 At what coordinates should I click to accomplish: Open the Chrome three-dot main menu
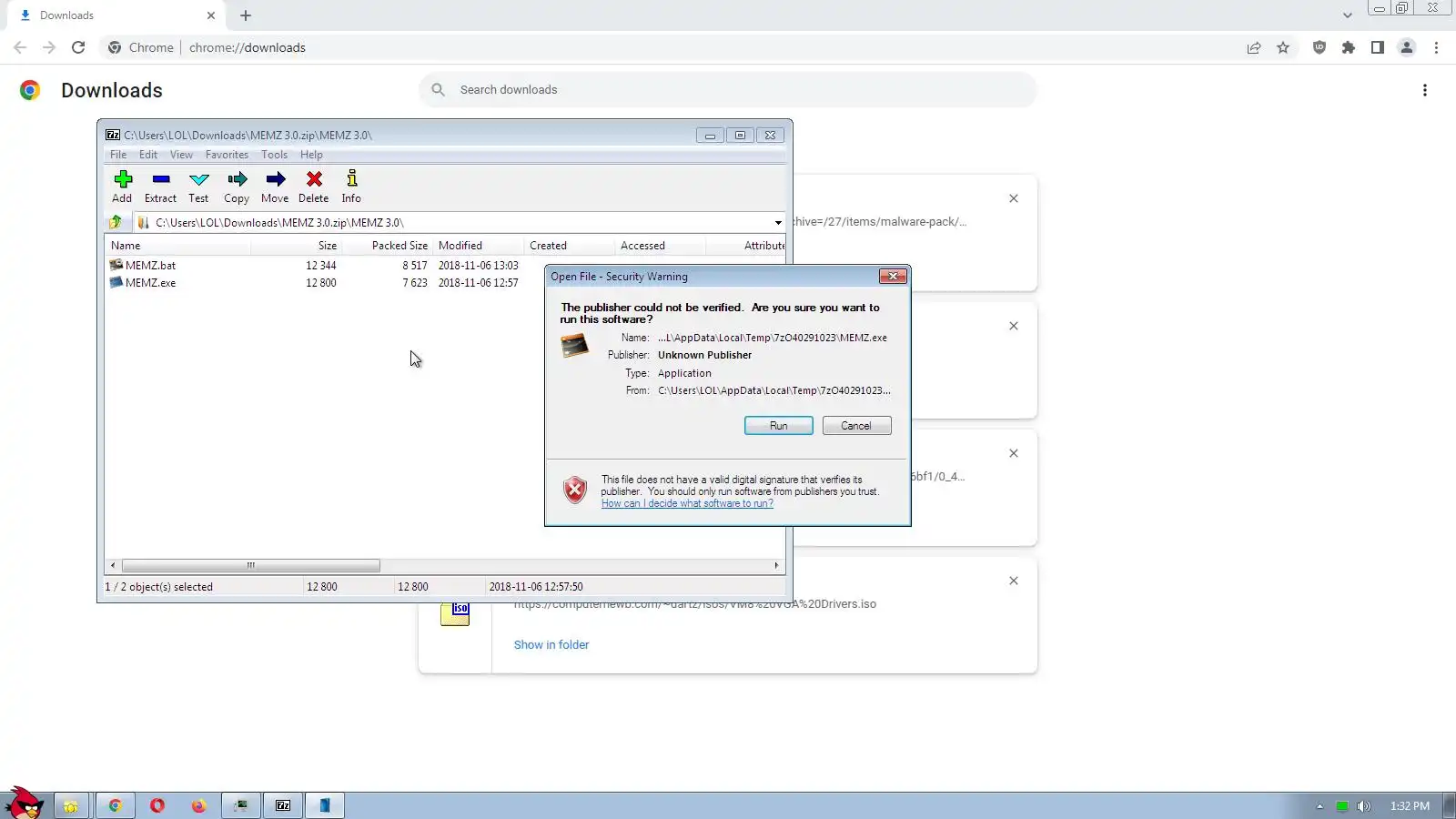click(1437, 47)
